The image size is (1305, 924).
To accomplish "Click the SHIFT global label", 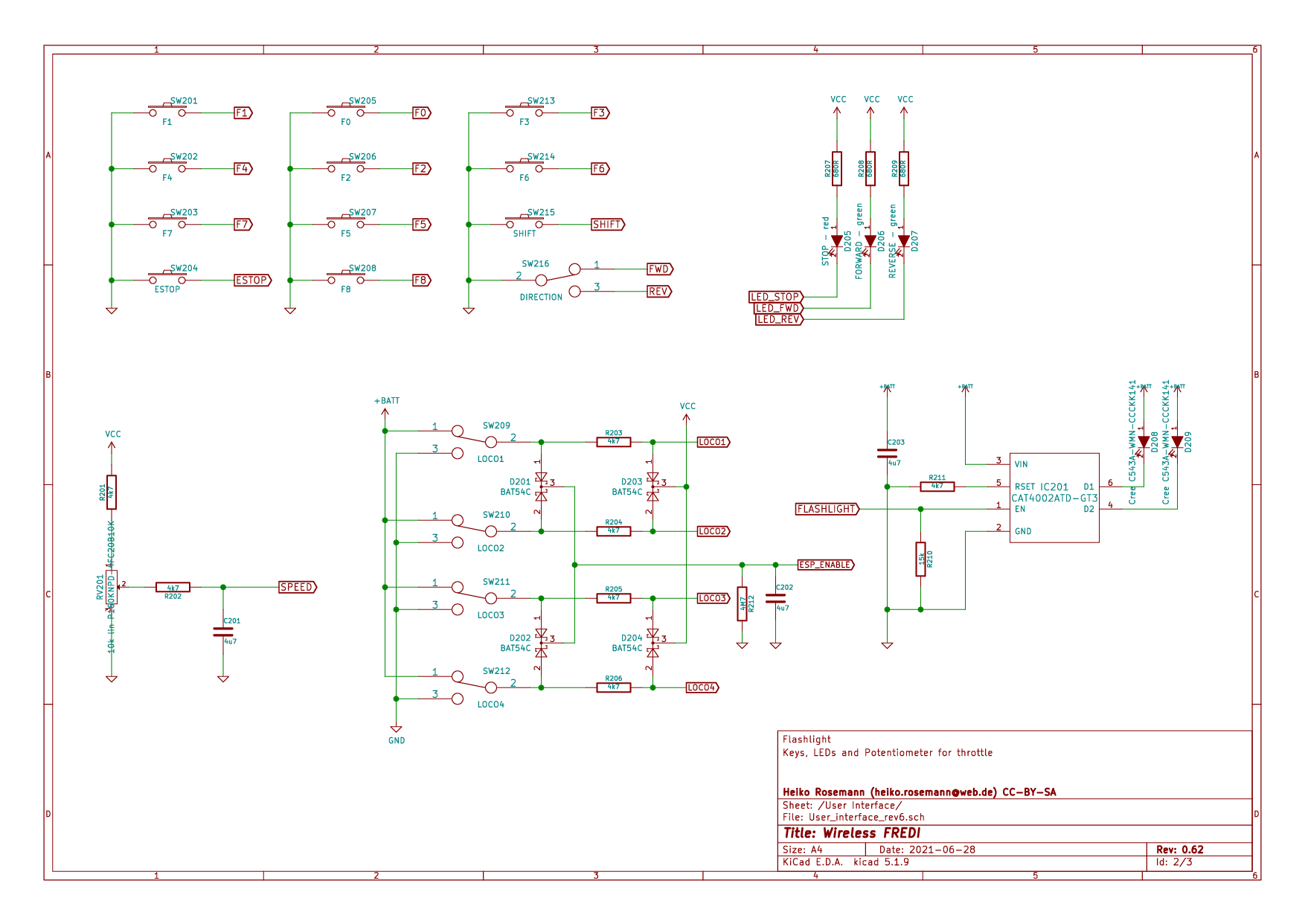I will pos(608,225).
